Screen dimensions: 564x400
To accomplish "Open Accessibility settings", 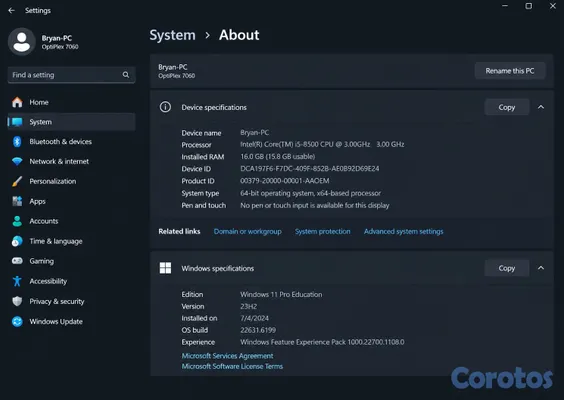I will point(72,281).
